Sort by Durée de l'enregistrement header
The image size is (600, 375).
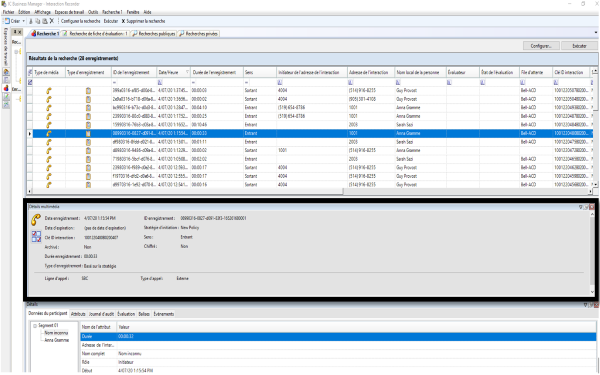point(217,72)
